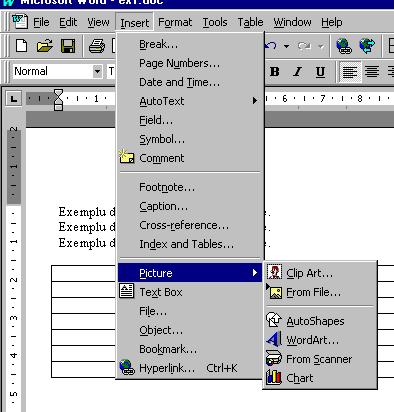Select Field... from the Insert menu
Screen dimensions: 394x412
[190, 120]
